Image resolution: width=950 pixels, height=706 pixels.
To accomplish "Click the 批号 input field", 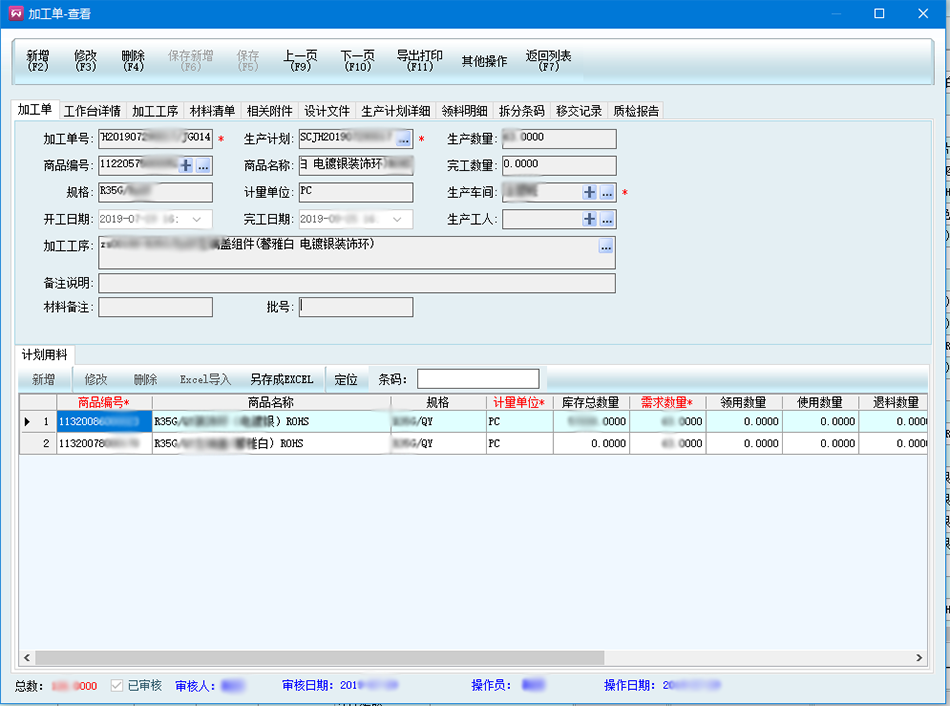I will point(356,307).
